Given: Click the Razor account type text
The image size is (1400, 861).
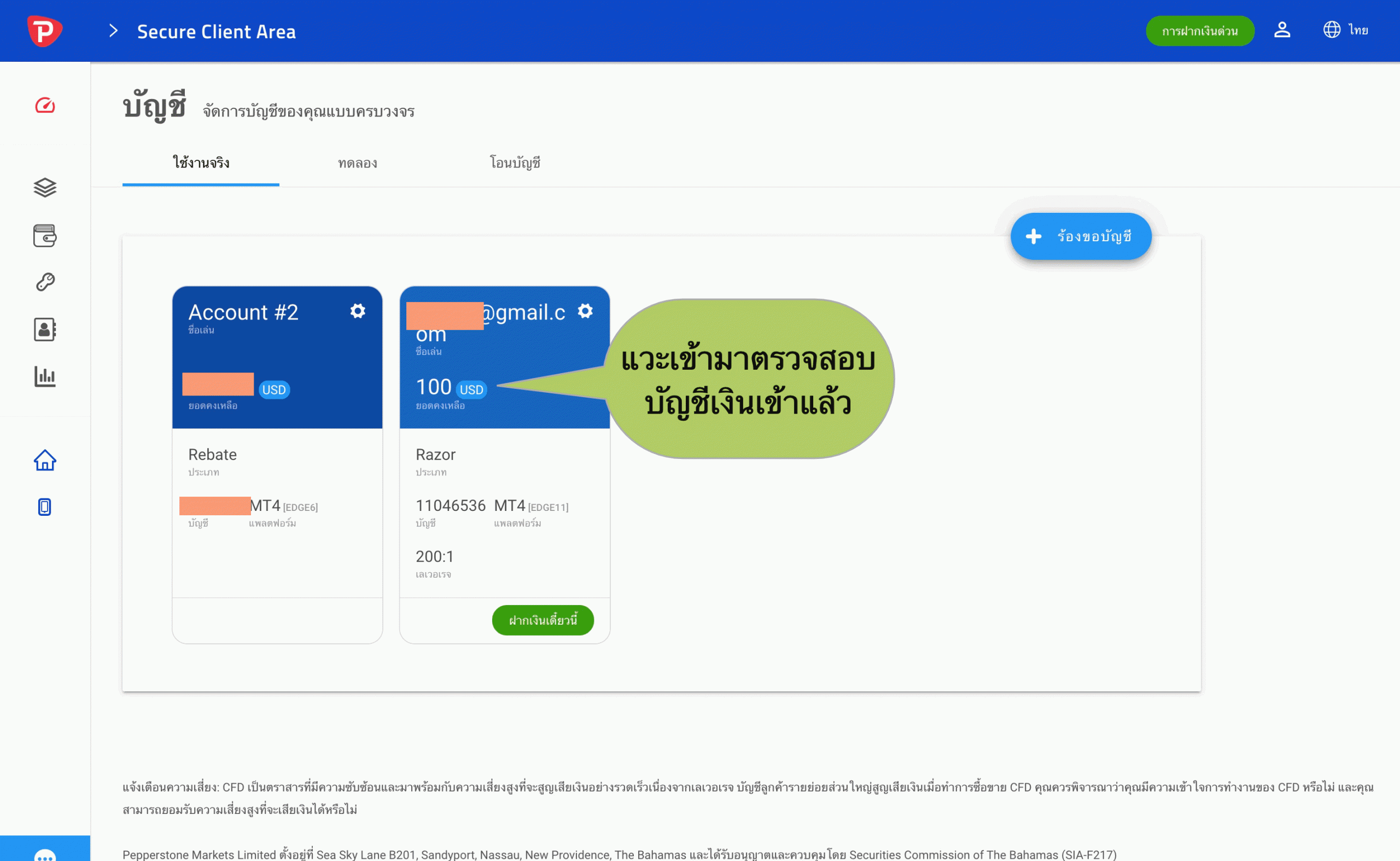Looking at the screenshot, I should point(435,455).
